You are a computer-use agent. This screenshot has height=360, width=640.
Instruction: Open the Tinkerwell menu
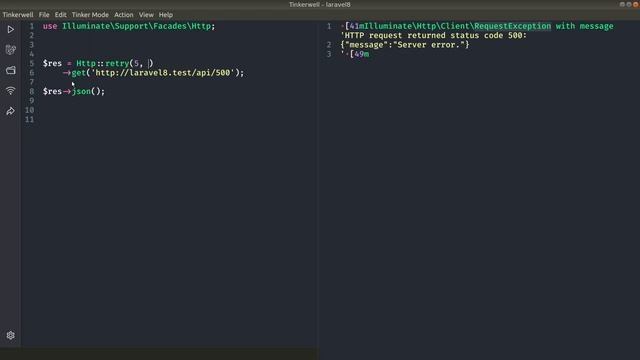[x=18, y=15]
